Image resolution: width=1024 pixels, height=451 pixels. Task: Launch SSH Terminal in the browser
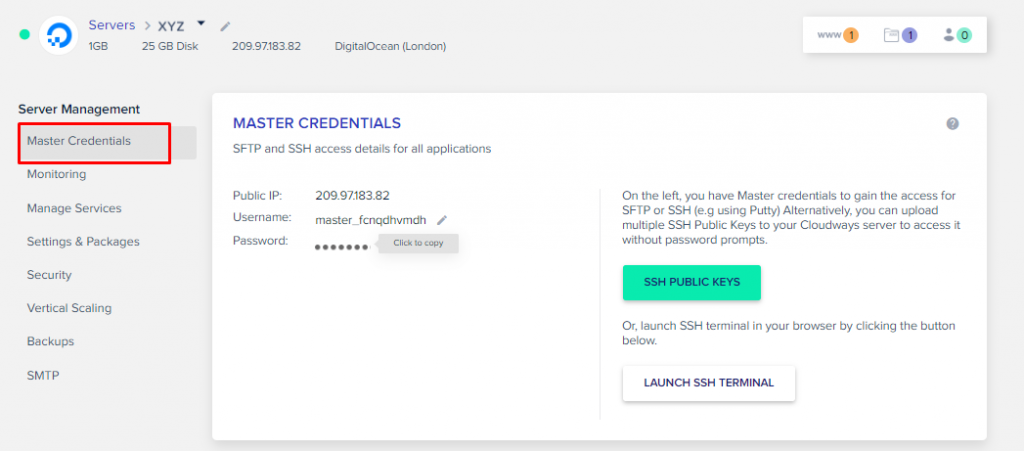click(708, 383)
